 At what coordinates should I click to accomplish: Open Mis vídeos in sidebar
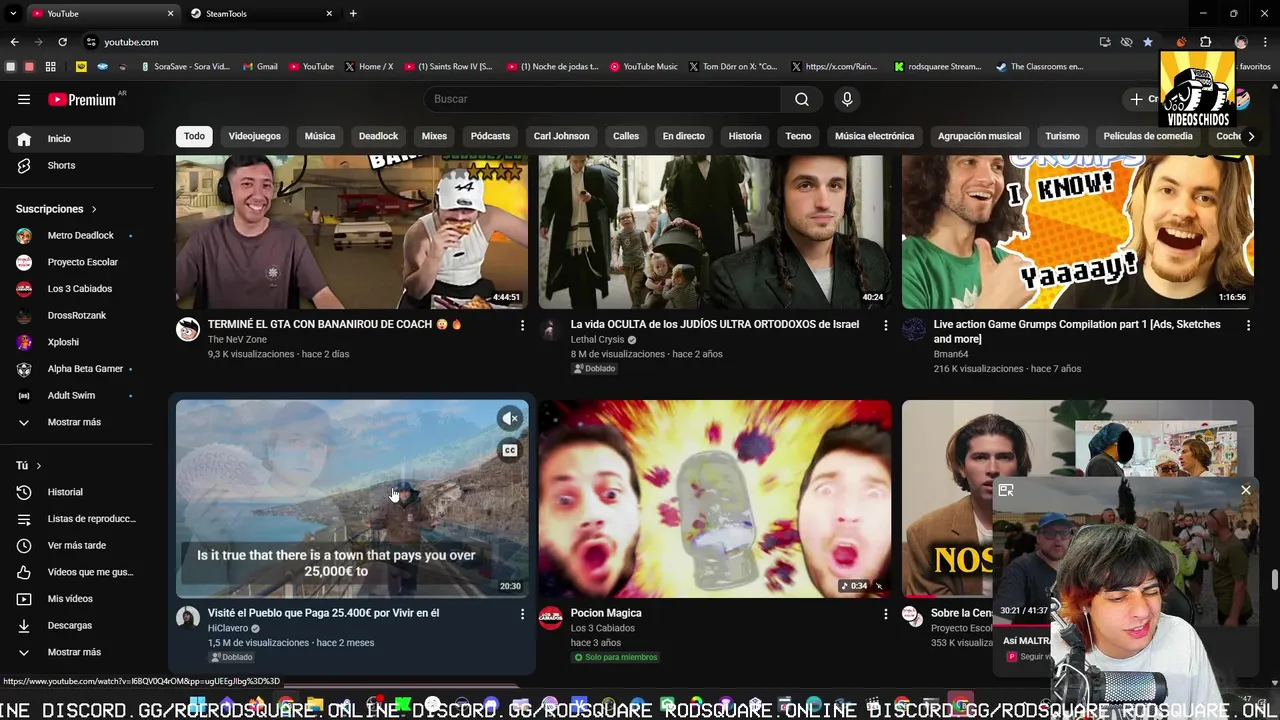[75, 599]
